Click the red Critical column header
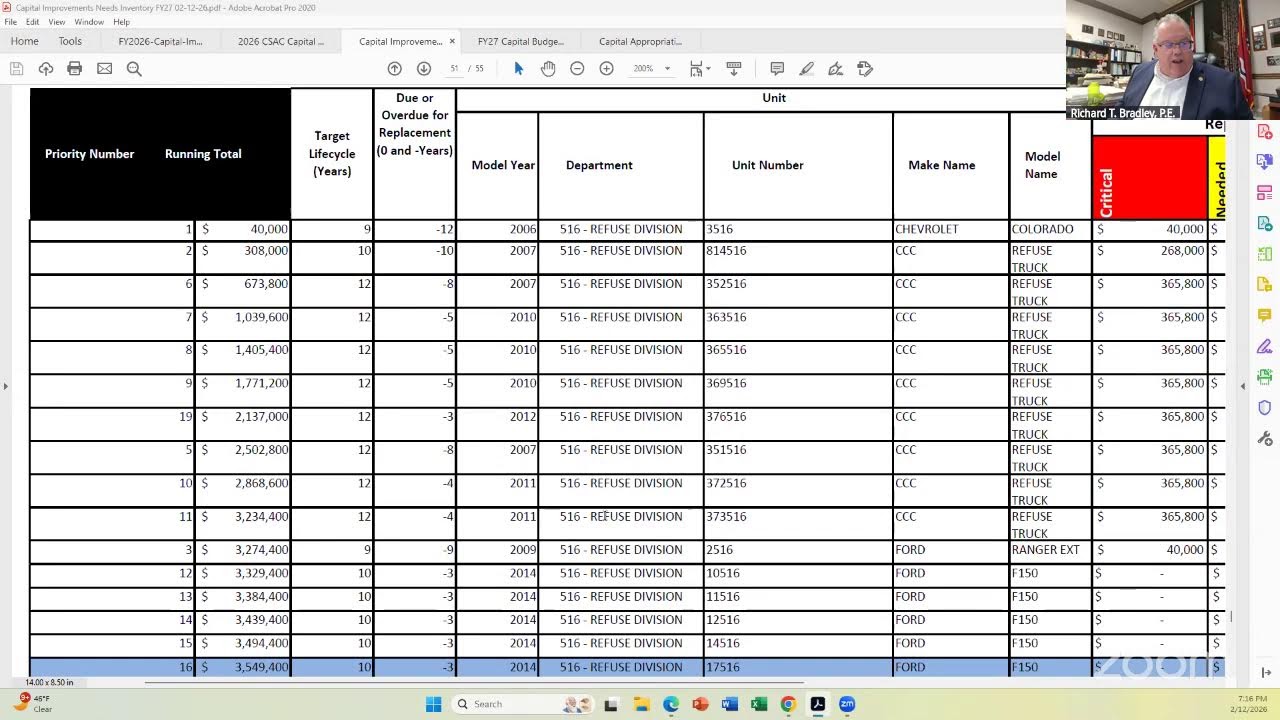The image size is (1280, 720). pos(1150,177)
